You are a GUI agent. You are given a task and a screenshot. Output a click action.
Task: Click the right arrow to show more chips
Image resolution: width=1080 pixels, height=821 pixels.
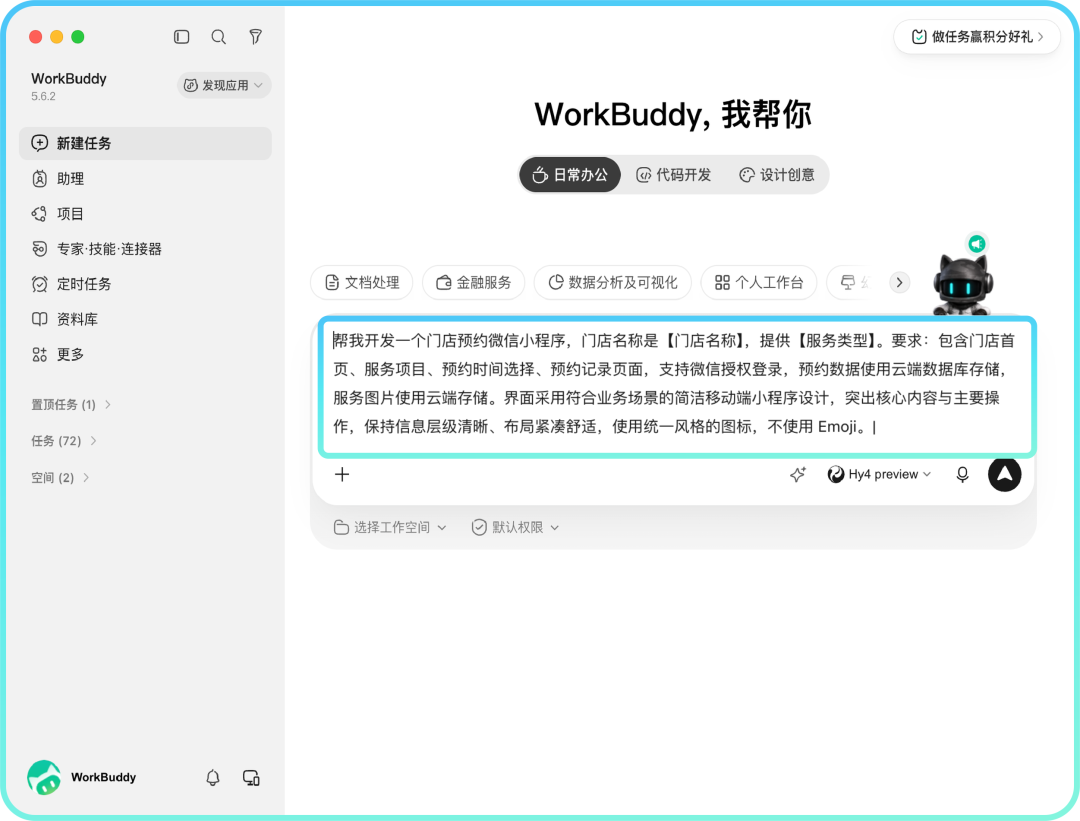tap(900, 282)
